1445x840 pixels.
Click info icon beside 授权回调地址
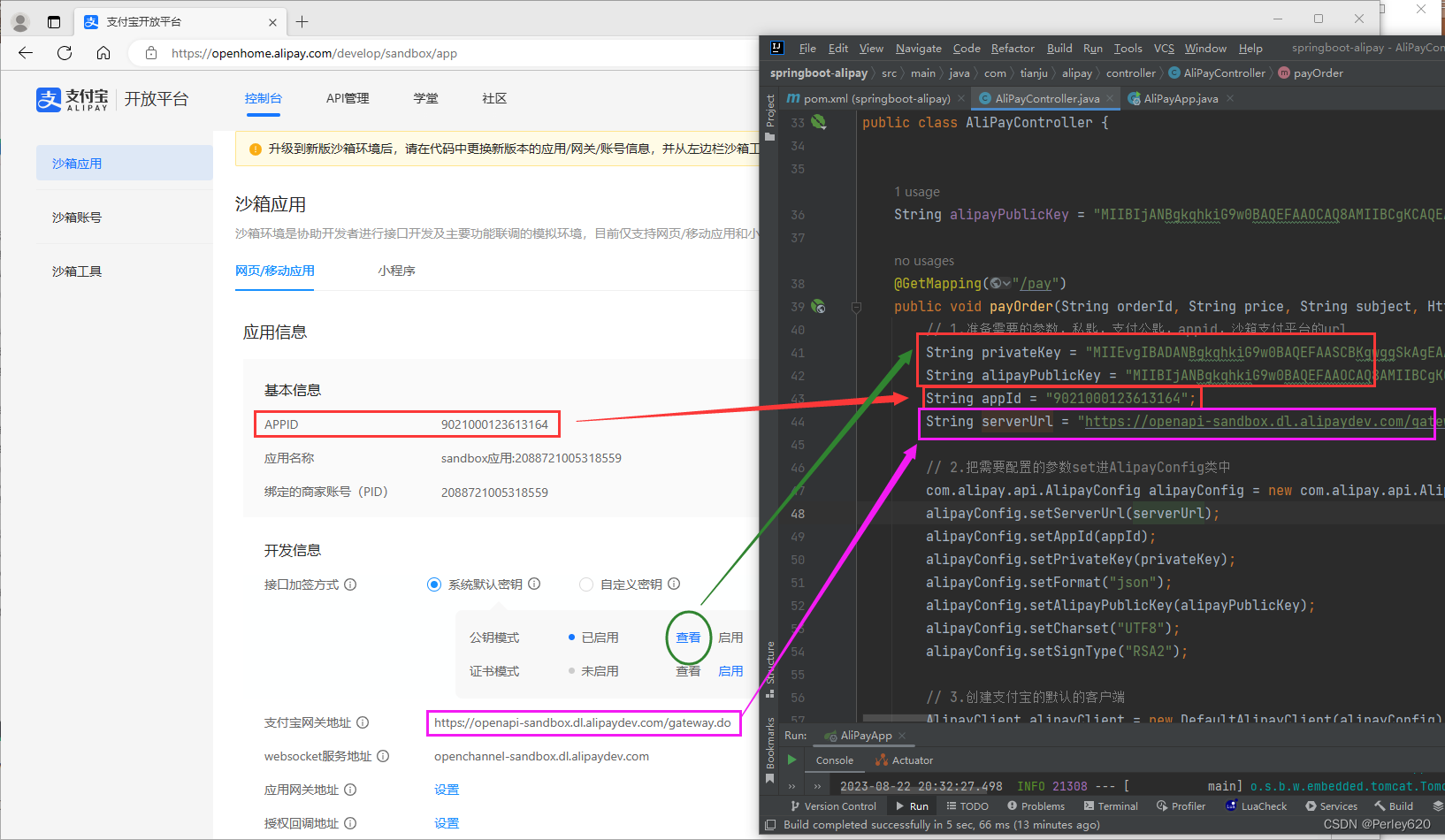click(350, 823)
